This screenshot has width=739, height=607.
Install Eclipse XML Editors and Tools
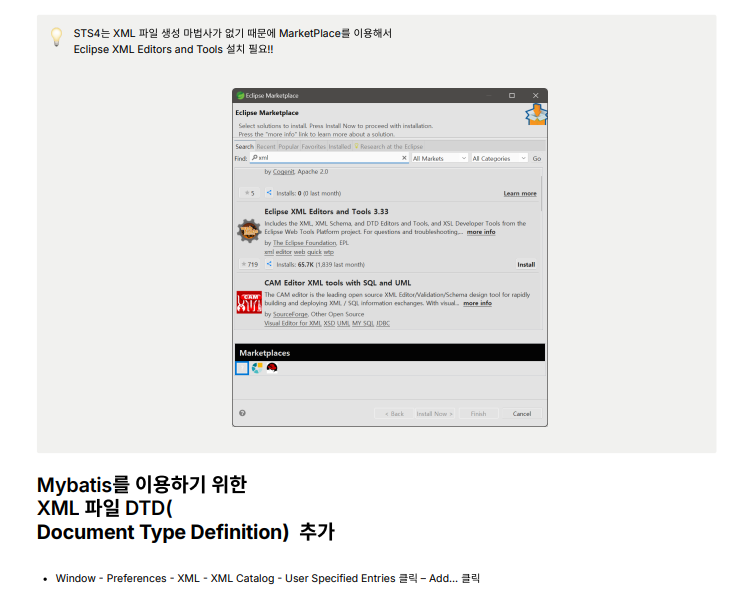coord(526,265)
